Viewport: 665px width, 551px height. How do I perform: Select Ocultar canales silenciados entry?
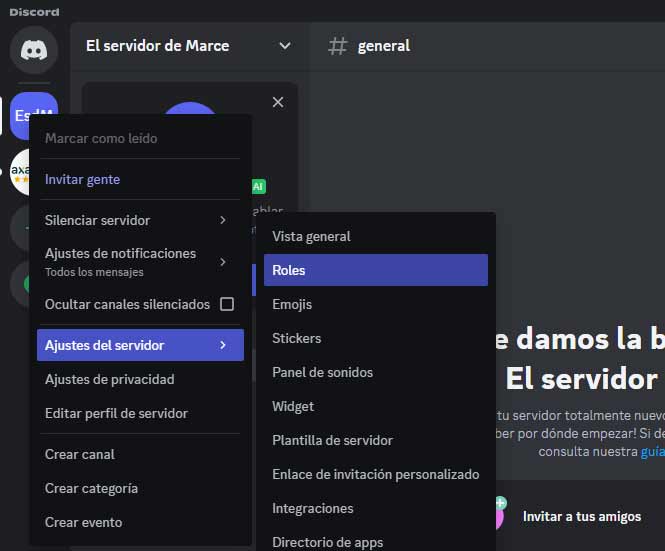(140, 304)
